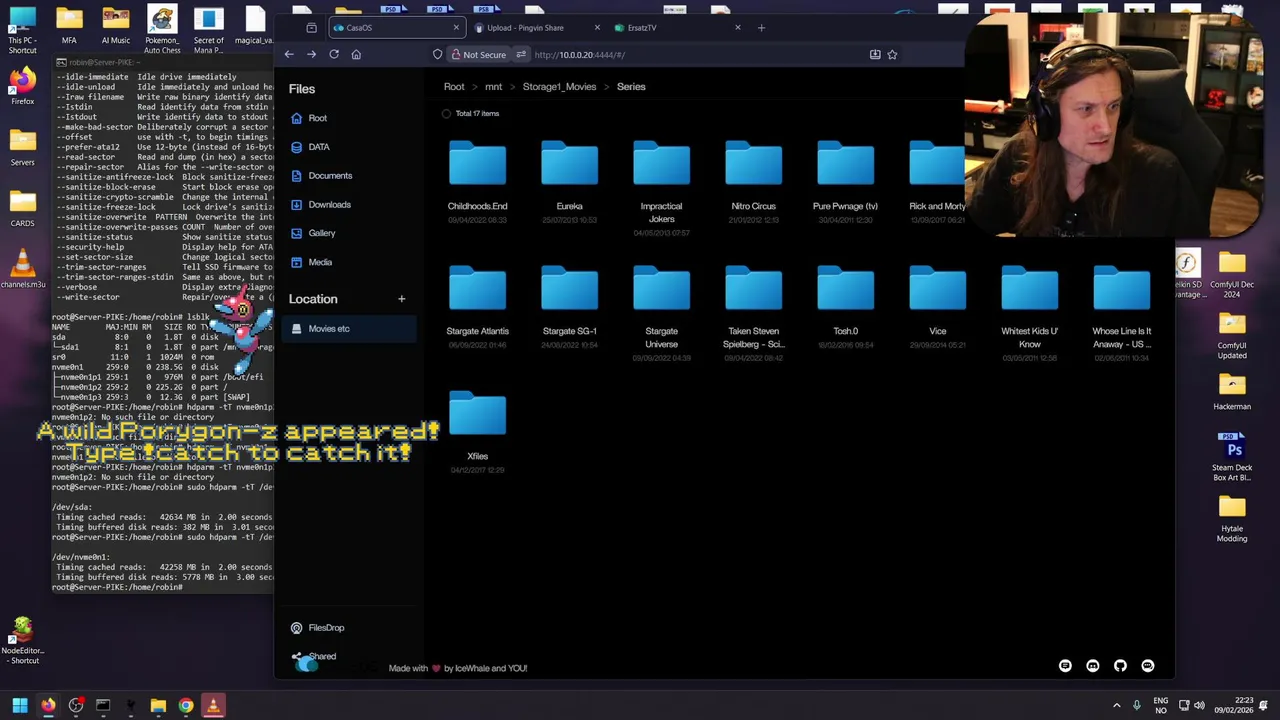Image resolution: width=1280 pixels, height=720 pixels.
Task: Open the Hackerman desktop folder
Action: (x=1232, y=391)
